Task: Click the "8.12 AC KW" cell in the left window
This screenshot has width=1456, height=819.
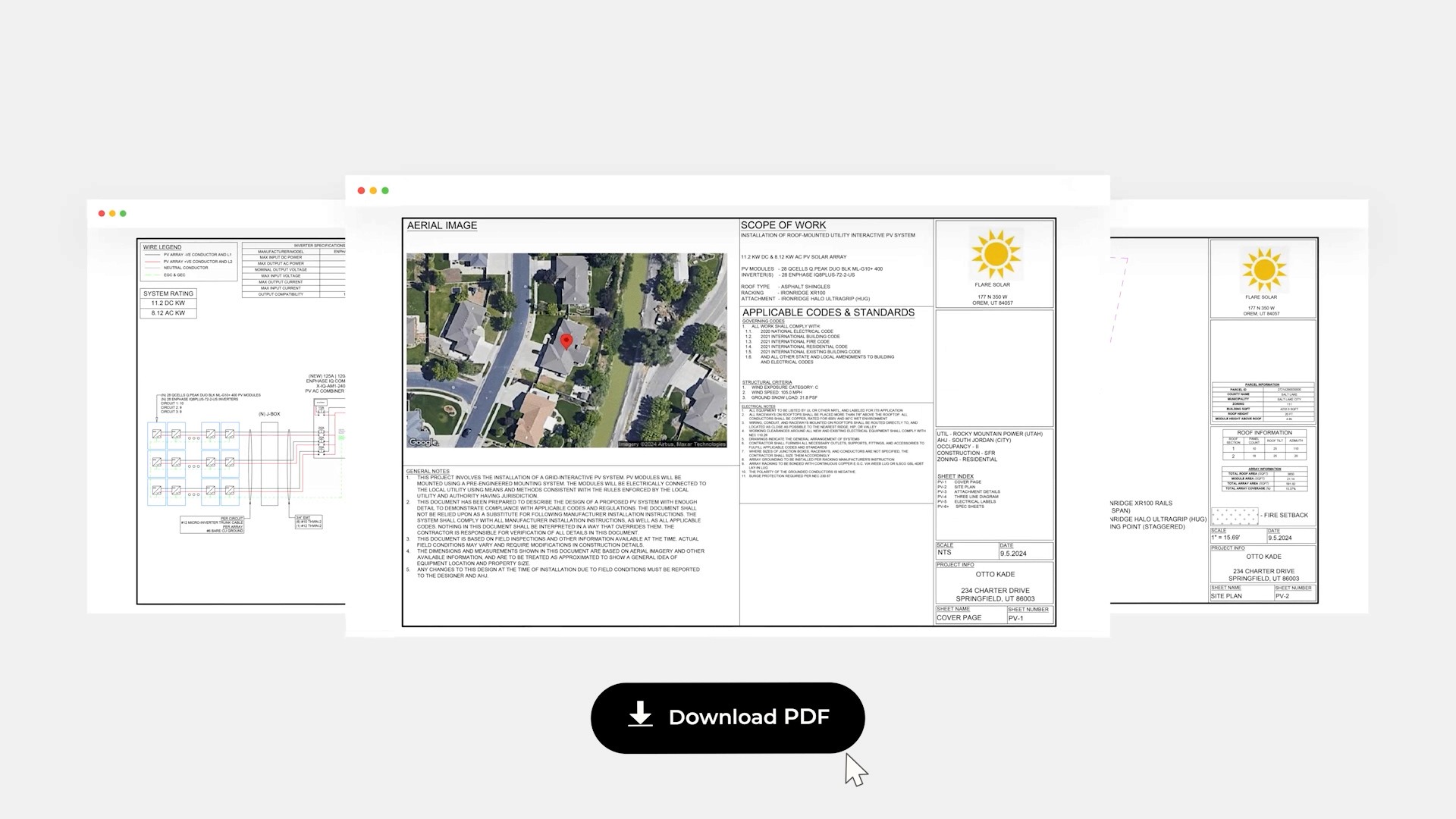Action: click(x=168, y=313)
